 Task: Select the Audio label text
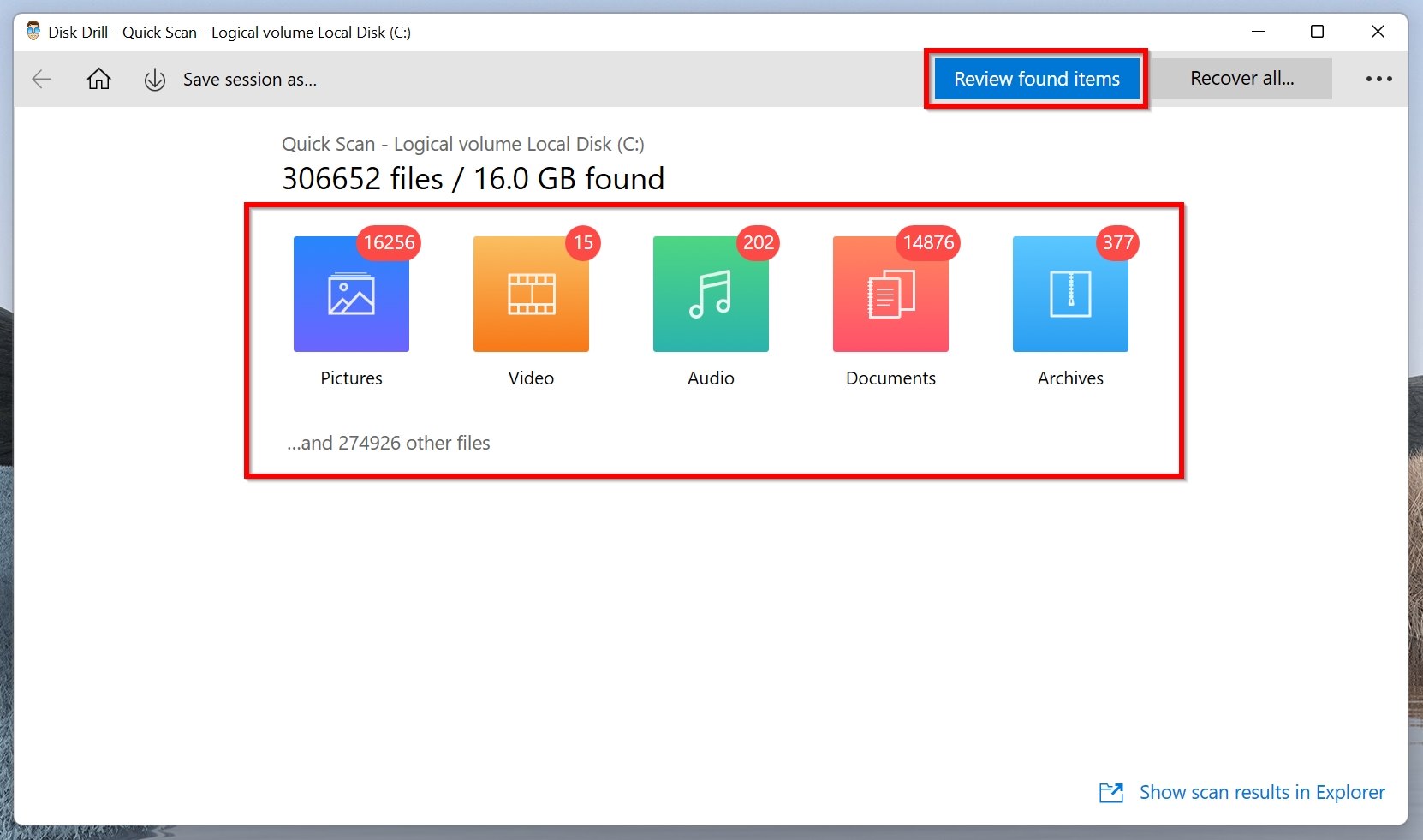coord(711,378)
